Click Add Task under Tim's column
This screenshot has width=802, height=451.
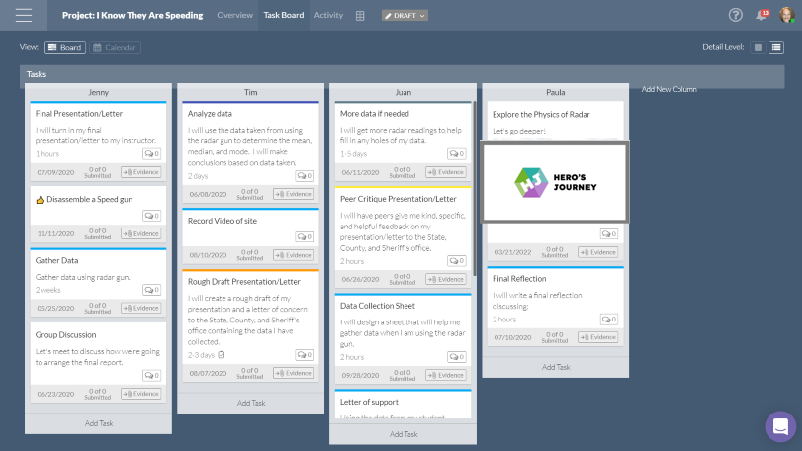pos(251,403)
